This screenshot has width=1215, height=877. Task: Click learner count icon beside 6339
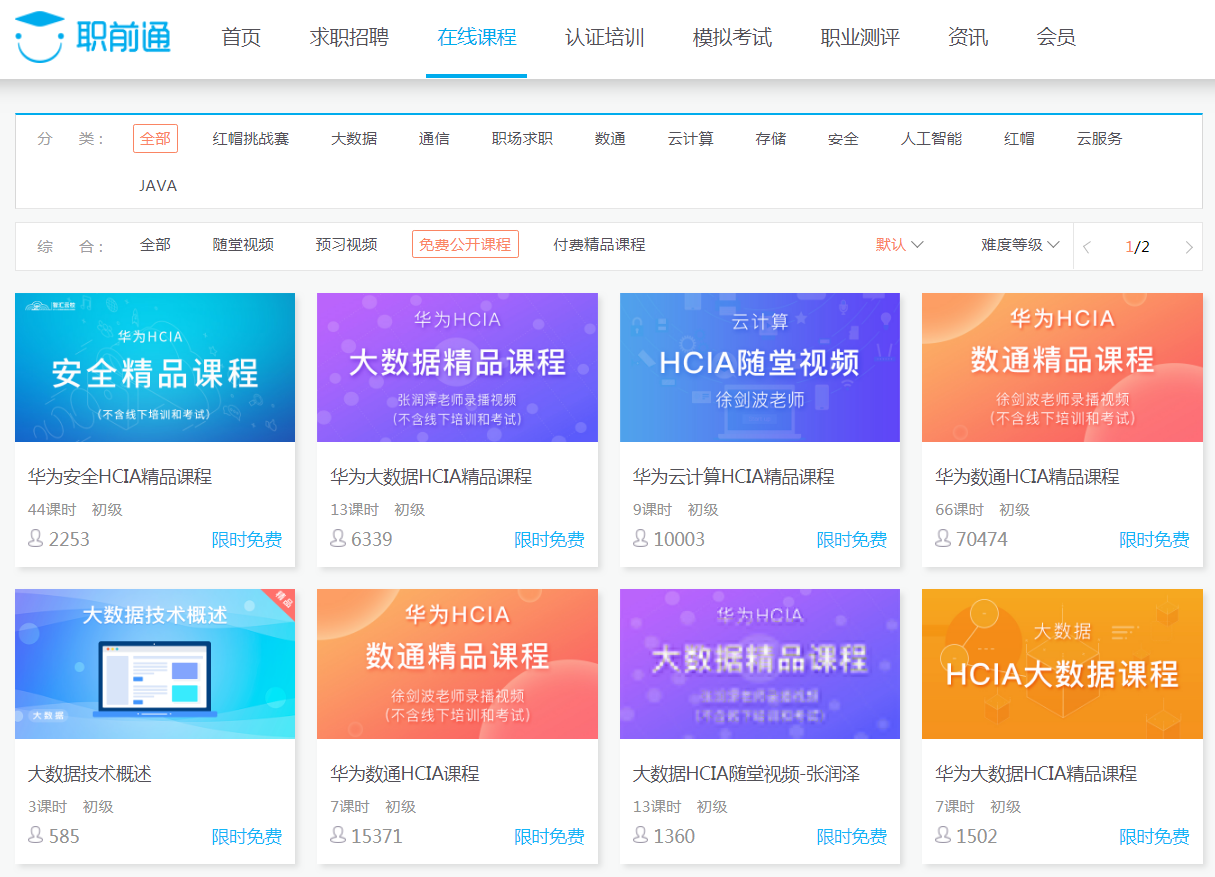[338, 539]
